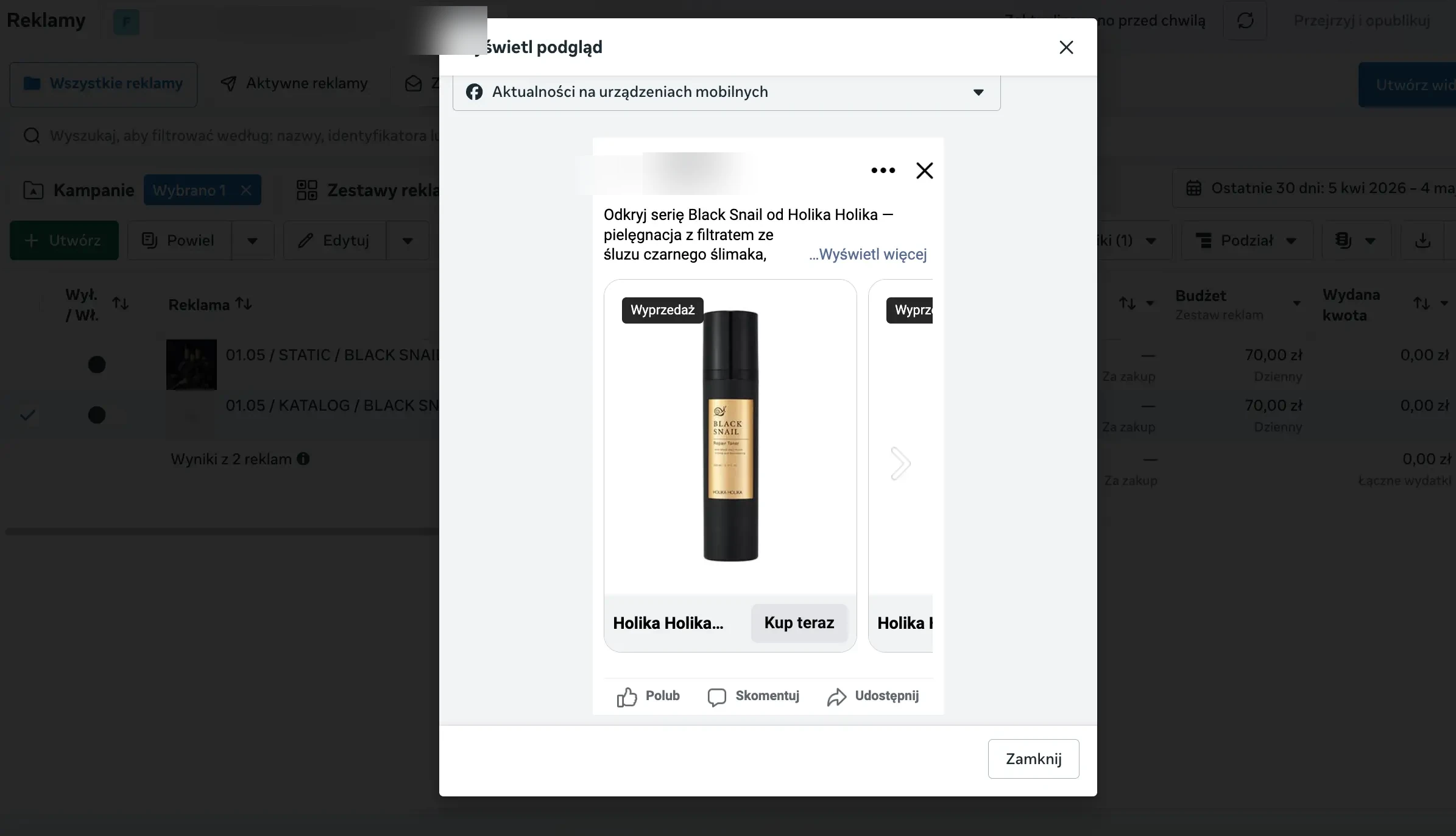Select the 'Wszystkie reklamy' tab
Viewport: 1456px width, 836px height.
point(104,84)
